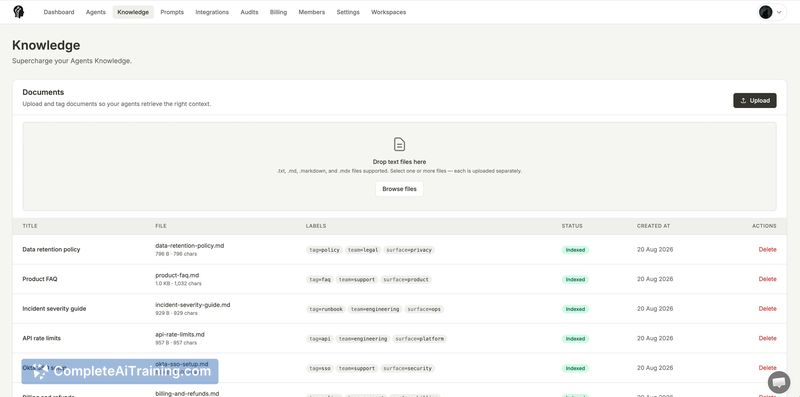Viewport: 800px width, 397px height.
Task: Click the incident-severity-guide.md file name
Action: pos(193,305)
